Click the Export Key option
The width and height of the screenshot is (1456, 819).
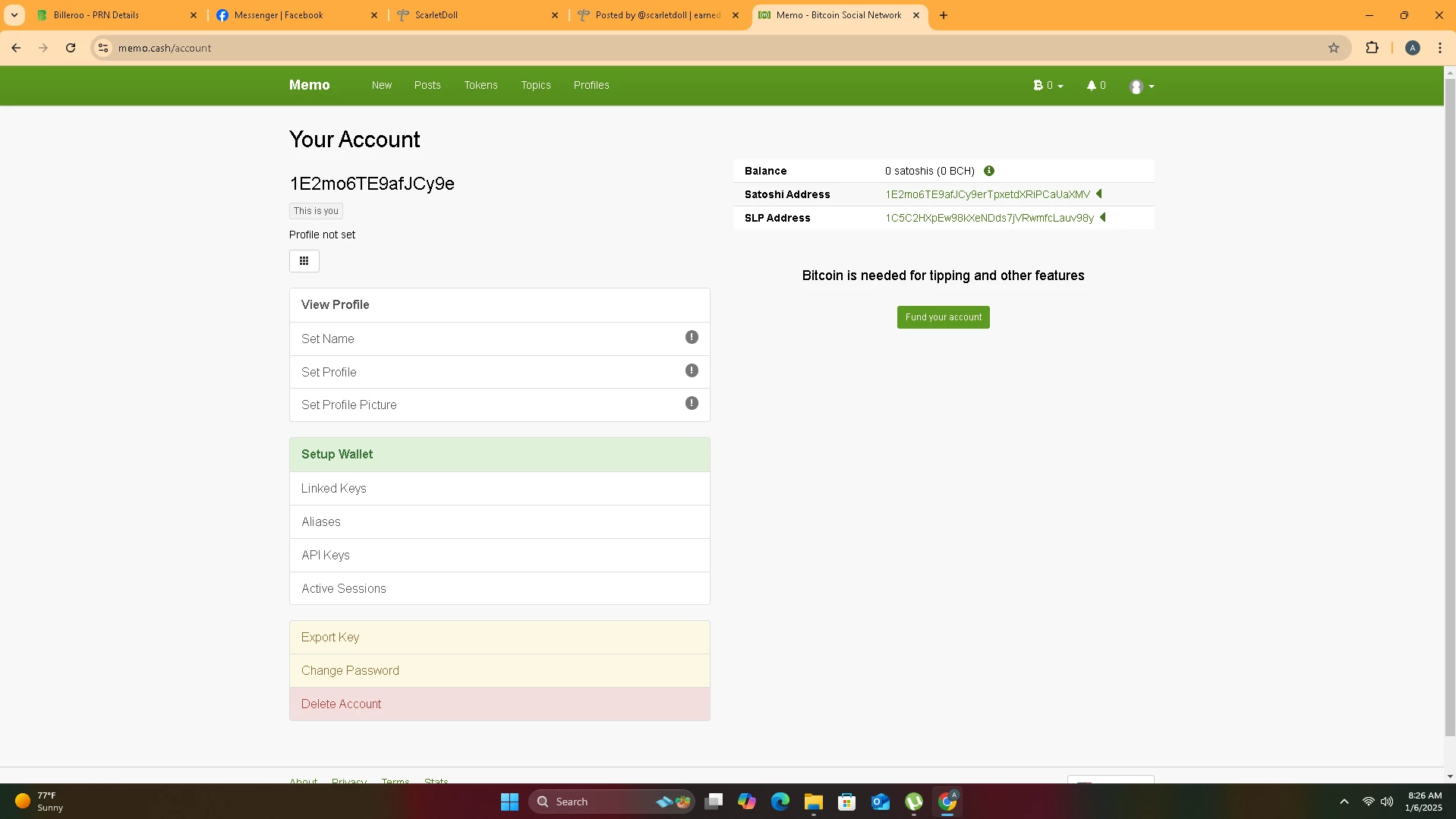(500, 638)
